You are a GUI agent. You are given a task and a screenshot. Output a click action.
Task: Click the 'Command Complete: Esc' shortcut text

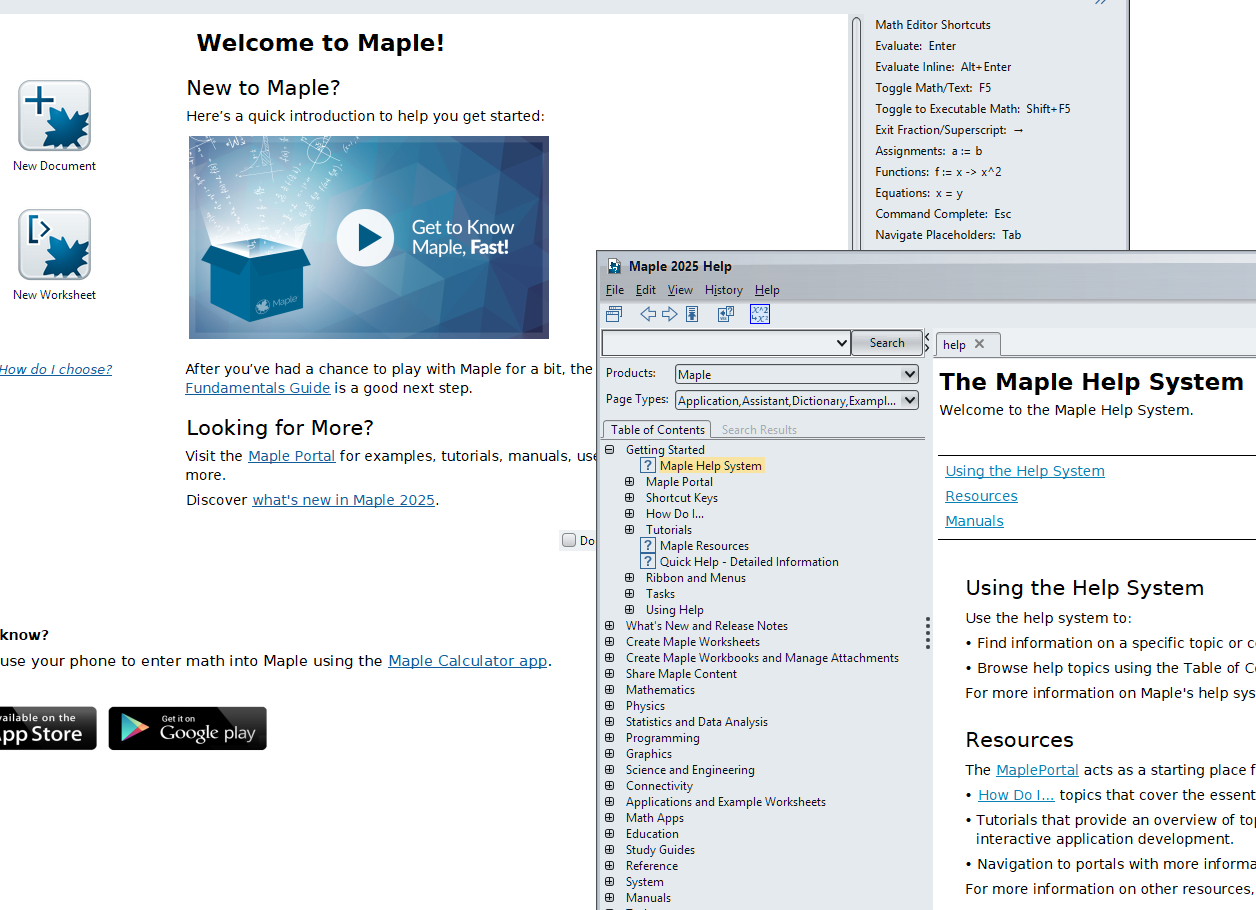(943, 214)
